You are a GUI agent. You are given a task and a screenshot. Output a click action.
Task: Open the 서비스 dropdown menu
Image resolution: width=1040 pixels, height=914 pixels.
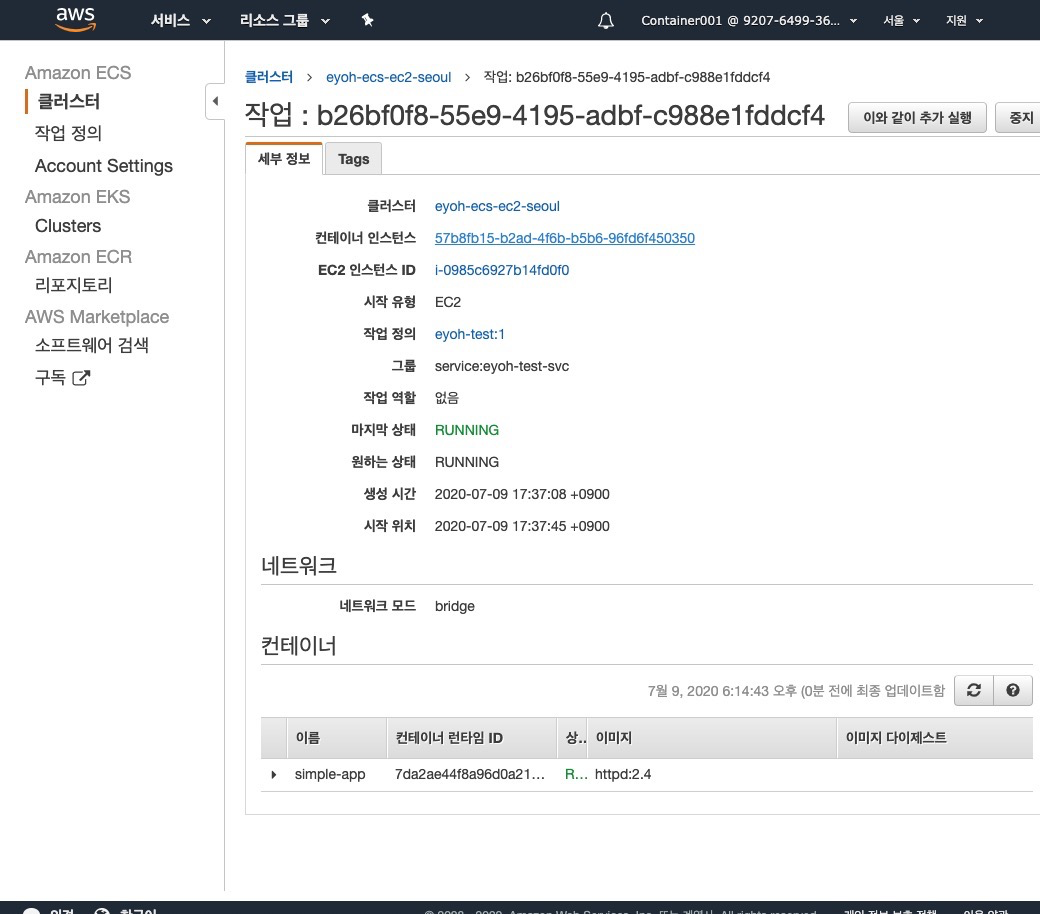[x=180, y=21]
